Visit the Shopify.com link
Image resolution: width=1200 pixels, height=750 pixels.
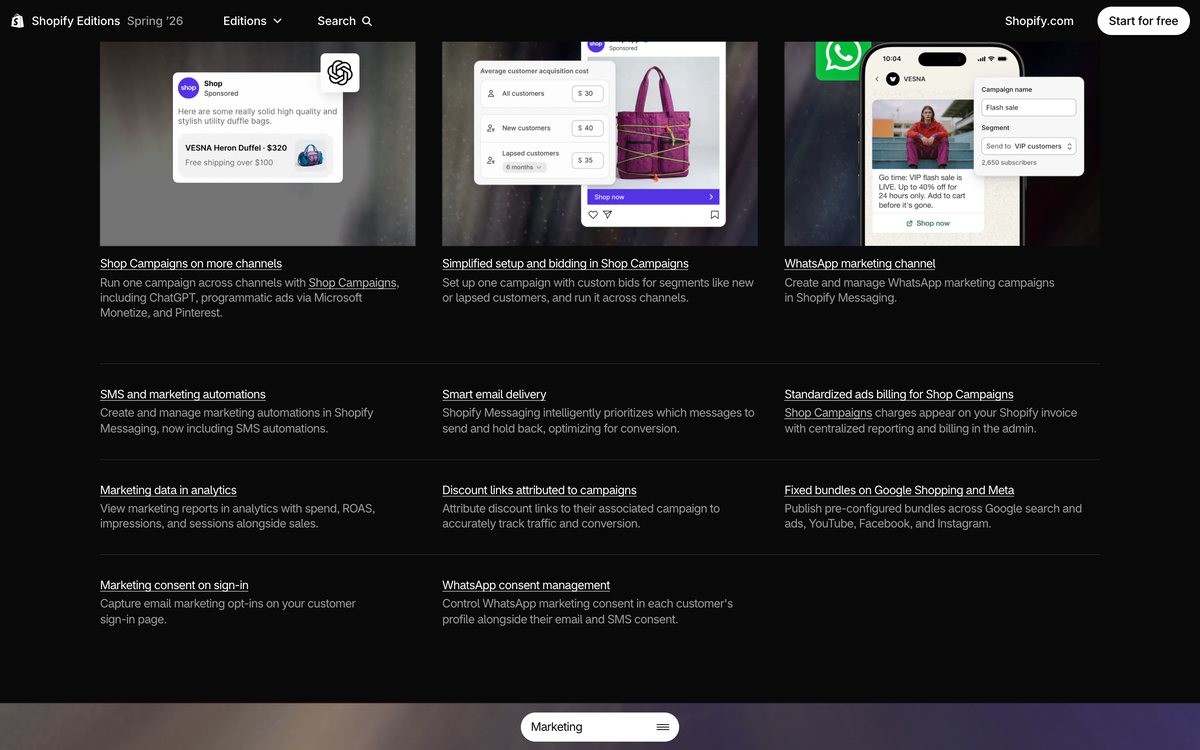1039,21
